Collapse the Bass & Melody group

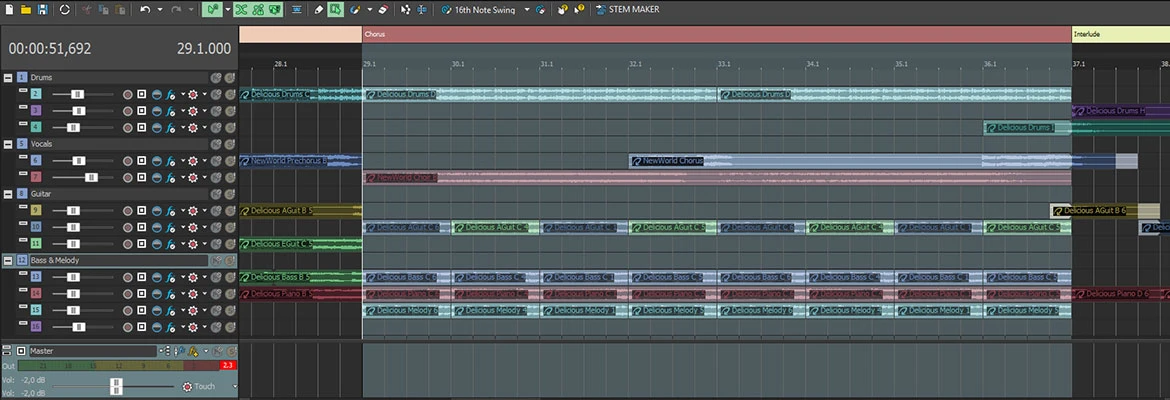point(8,260)
